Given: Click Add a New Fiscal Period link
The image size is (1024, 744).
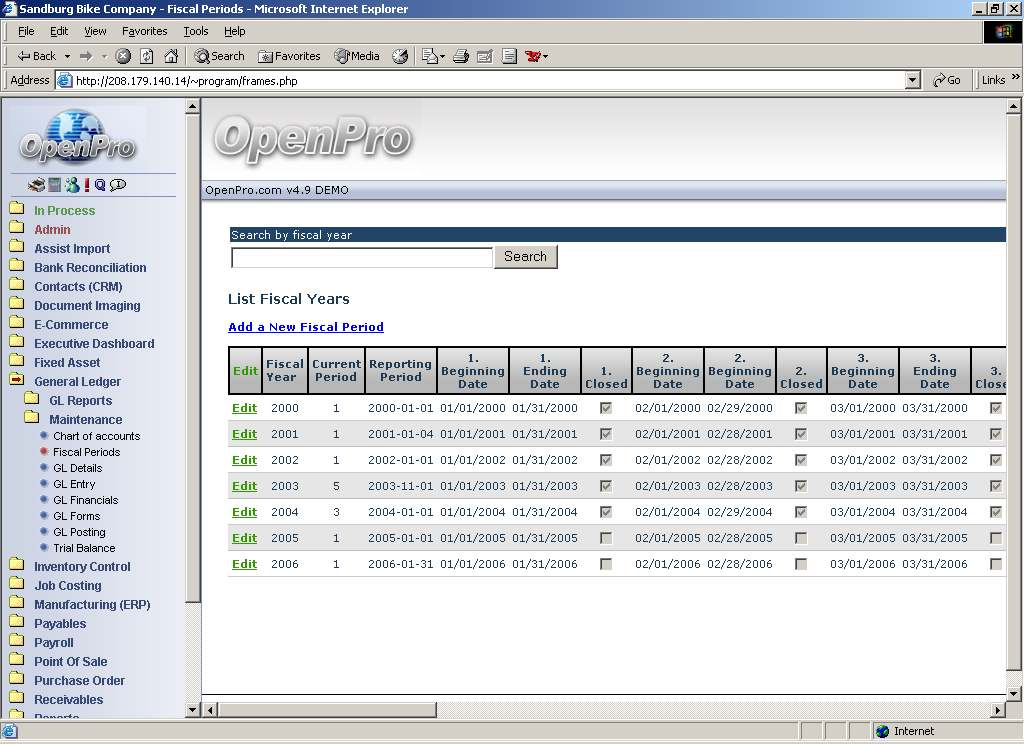Looking at the screenshot, I should click(x=306, y=327).
